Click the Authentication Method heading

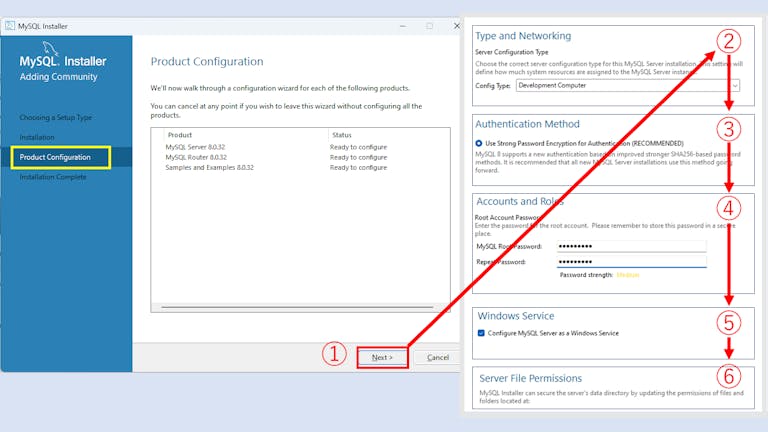pos(527,124)
